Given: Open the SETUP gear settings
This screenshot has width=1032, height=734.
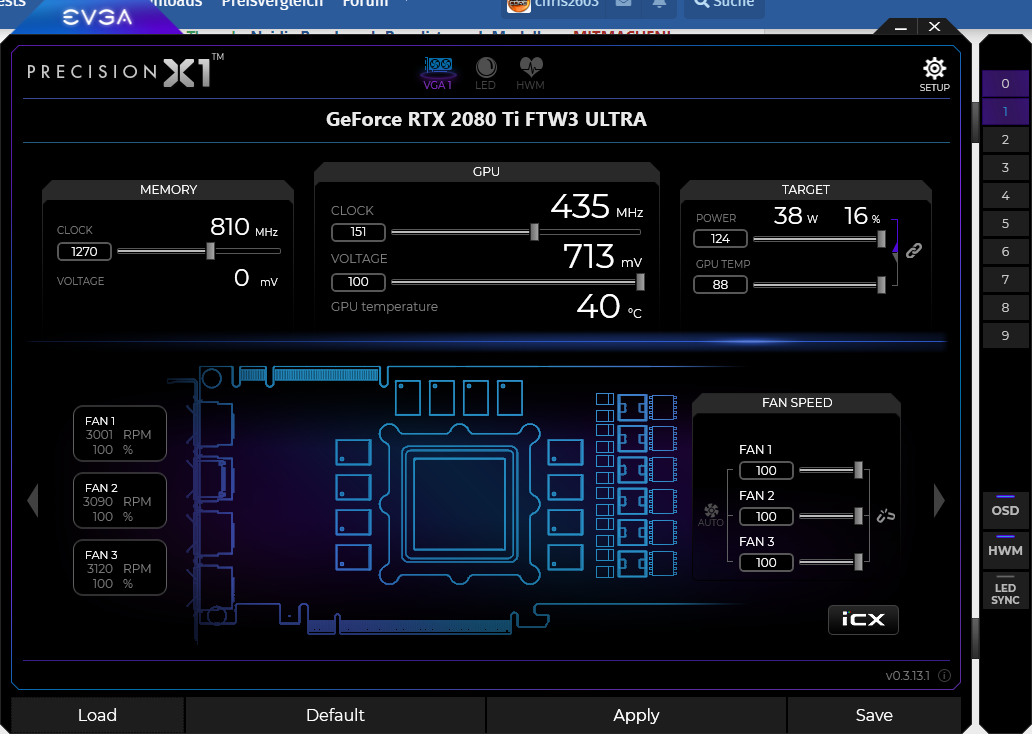Looking at the screenshot, I should (934, 74).
